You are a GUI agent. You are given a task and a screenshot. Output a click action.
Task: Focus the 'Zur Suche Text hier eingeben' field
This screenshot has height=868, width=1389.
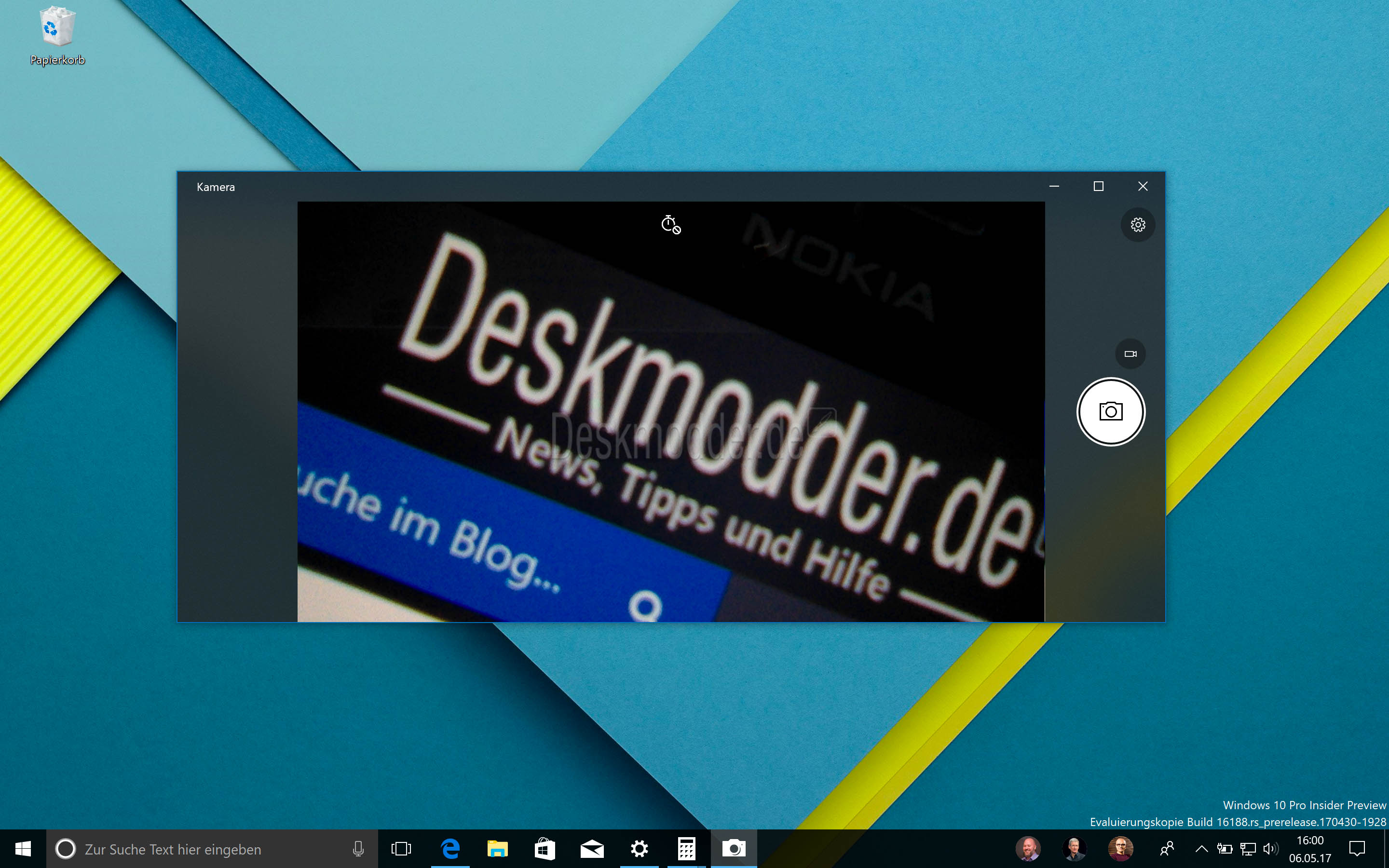212,849
